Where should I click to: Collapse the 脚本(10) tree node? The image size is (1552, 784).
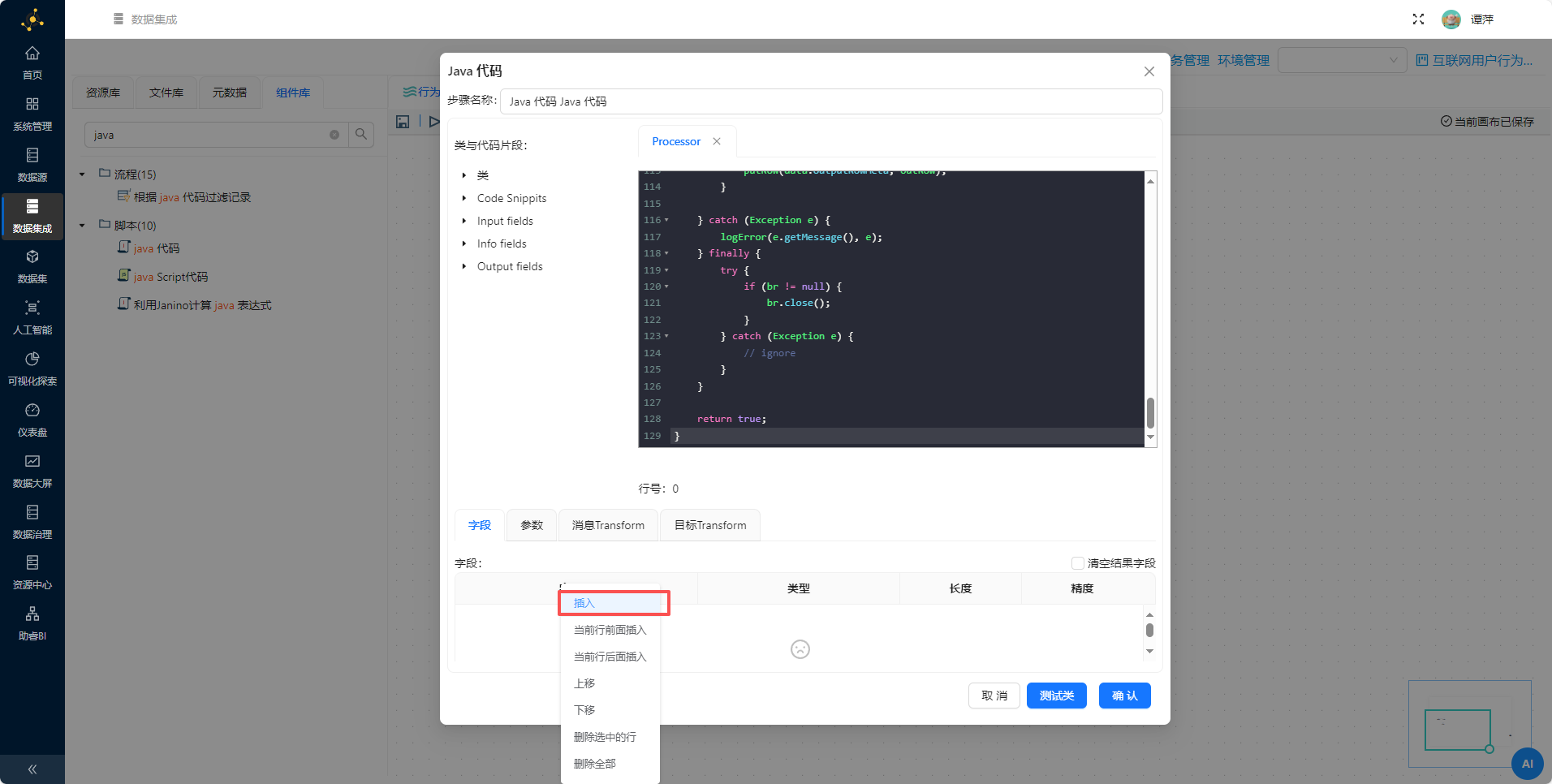tap(82, 226)
